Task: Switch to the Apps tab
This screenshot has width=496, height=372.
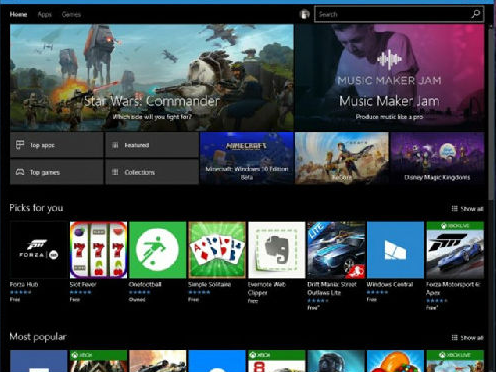Action: pos(45,14)
